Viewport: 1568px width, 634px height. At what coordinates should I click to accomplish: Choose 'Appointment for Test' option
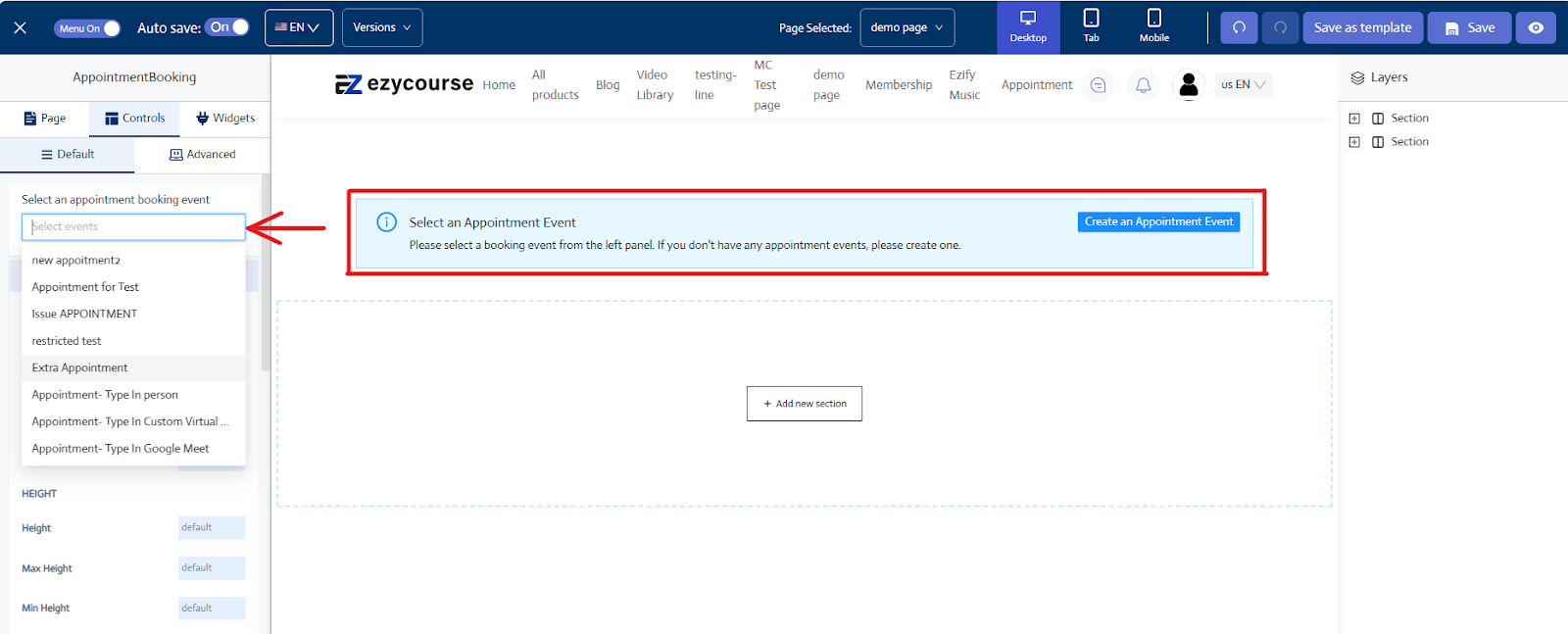(133, 287)
